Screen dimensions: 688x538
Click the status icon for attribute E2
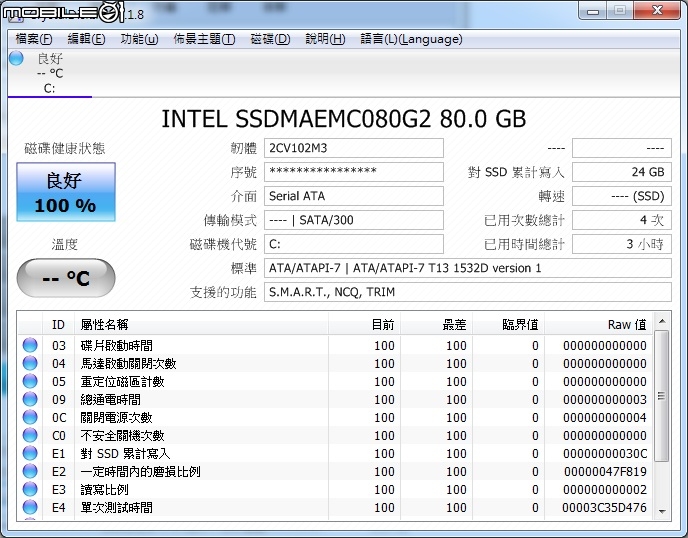tap(30, 471)
